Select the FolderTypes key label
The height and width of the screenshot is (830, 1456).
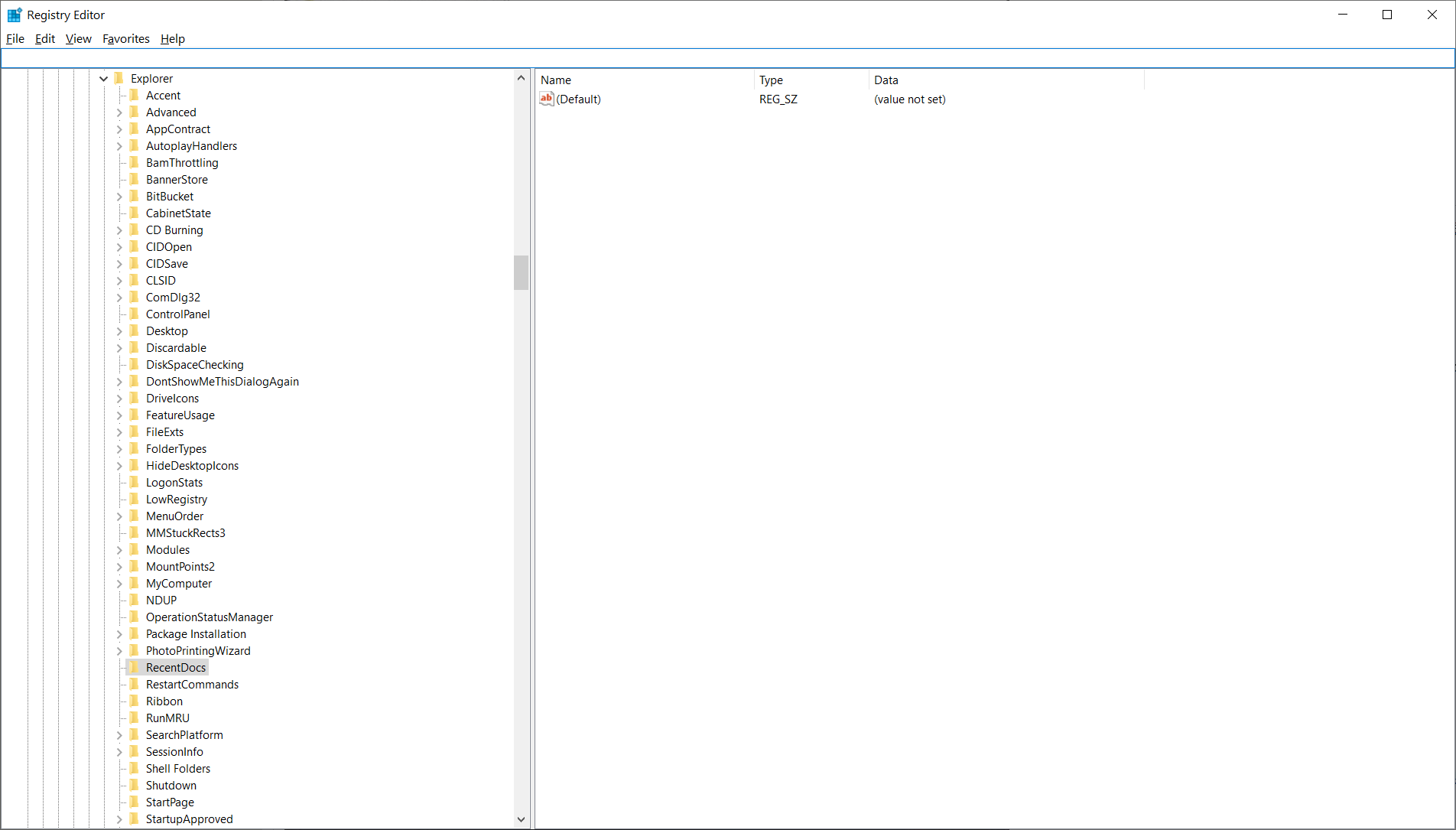click(x=176, y=448)
